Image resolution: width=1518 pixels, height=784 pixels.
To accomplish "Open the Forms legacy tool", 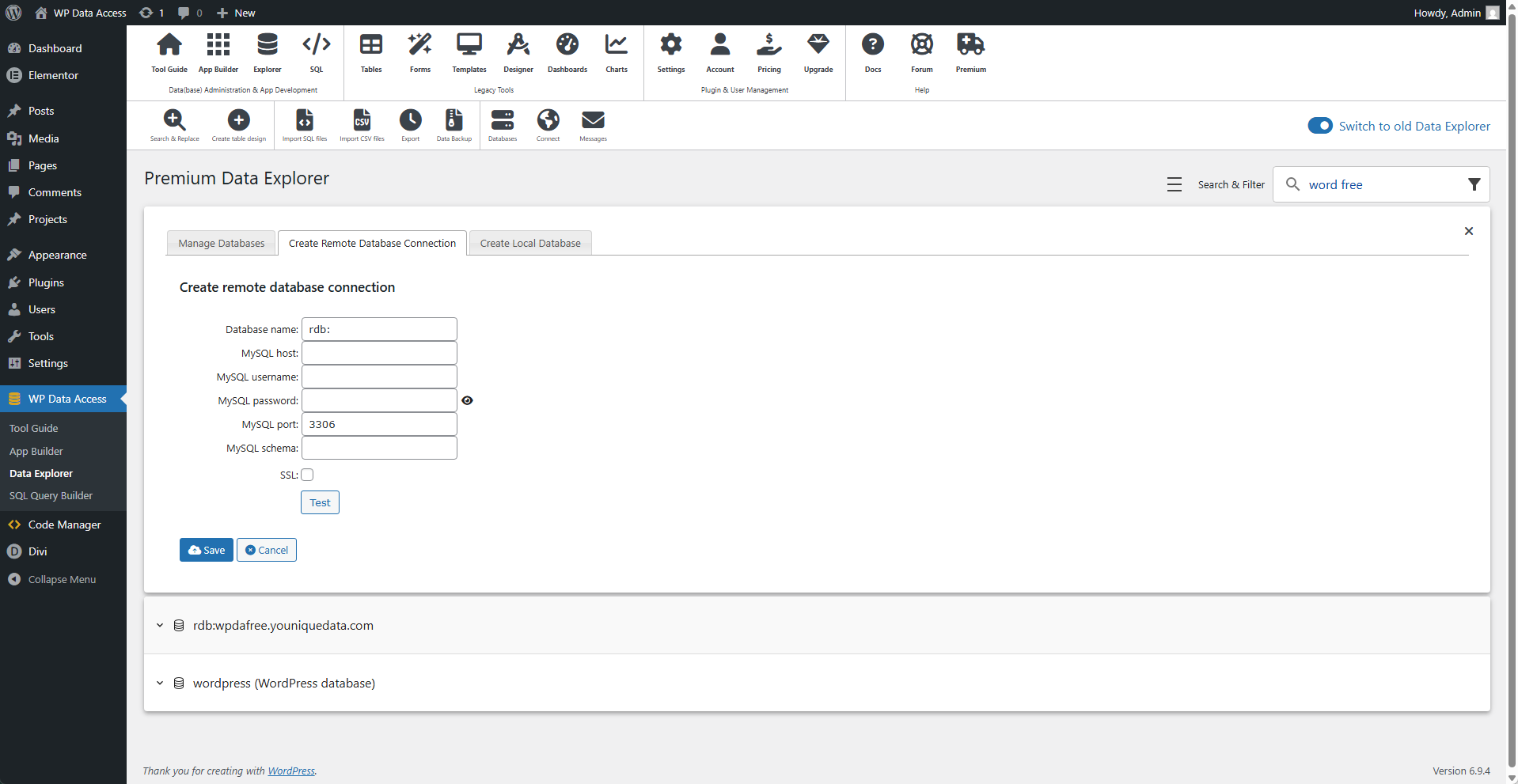I will tap(419, 51).
